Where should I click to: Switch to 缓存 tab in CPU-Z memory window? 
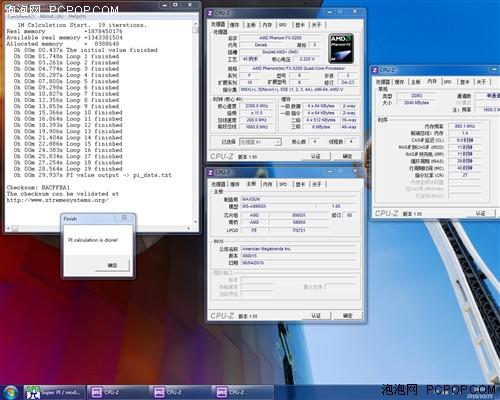point(399,82)
